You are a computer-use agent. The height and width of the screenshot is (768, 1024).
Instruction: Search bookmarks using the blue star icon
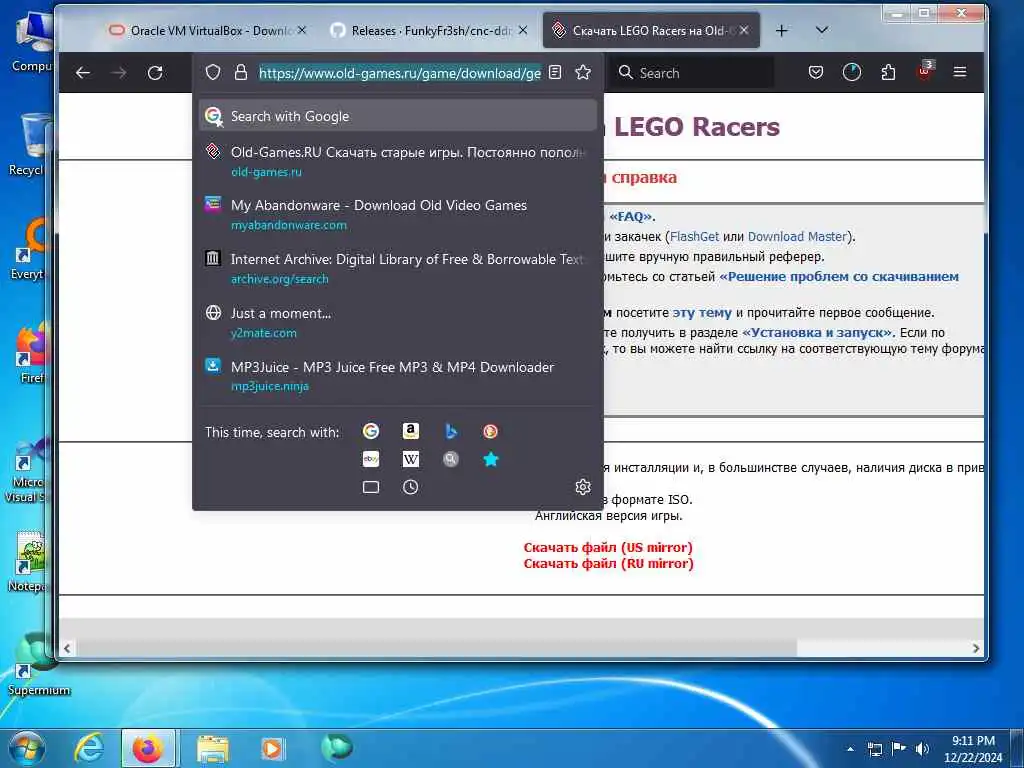pos(490,459)
